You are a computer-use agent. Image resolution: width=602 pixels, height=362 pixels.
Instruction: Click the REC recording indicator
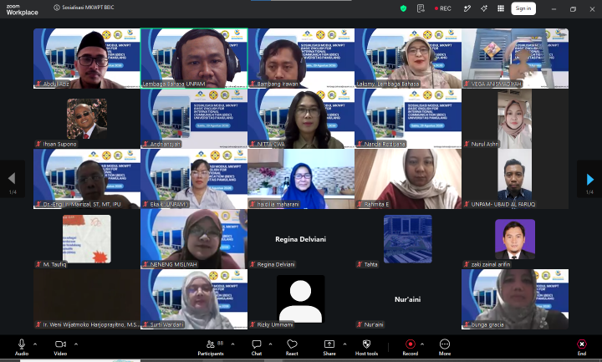click(x=443, y=8)
